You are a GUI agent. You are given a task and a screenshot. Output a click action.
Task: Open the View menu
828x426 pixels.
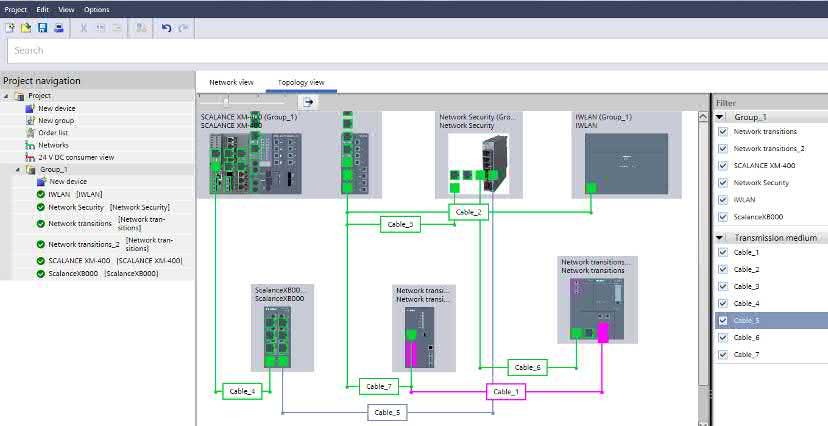66,10
